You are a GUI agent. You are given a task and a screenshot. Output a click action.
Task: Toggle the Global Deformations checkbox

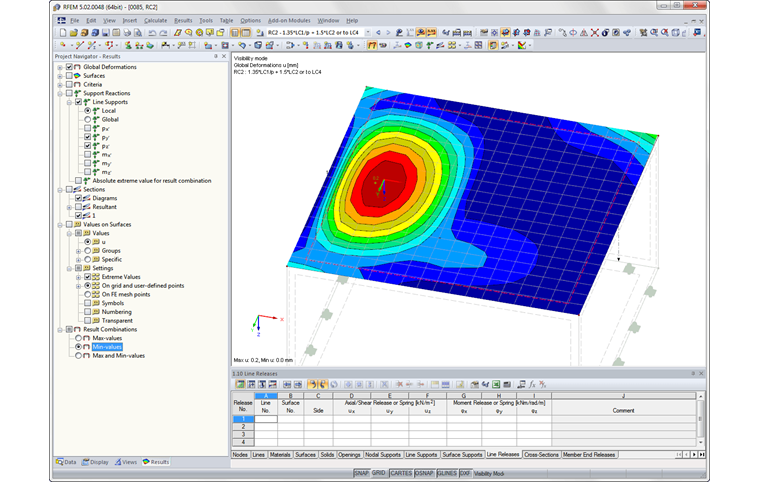[x=69, y=67]
